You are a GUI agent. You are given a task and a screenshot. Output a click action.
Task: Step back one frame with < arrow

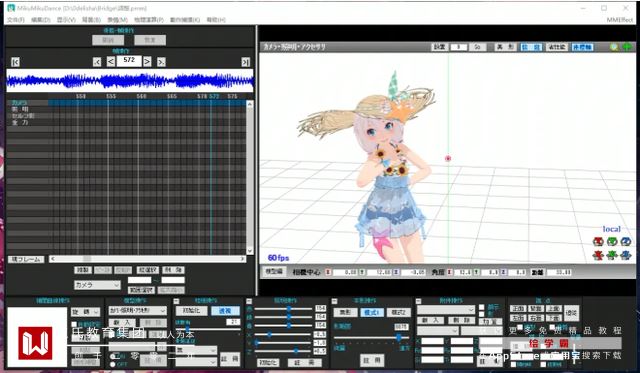coord(111,62)
